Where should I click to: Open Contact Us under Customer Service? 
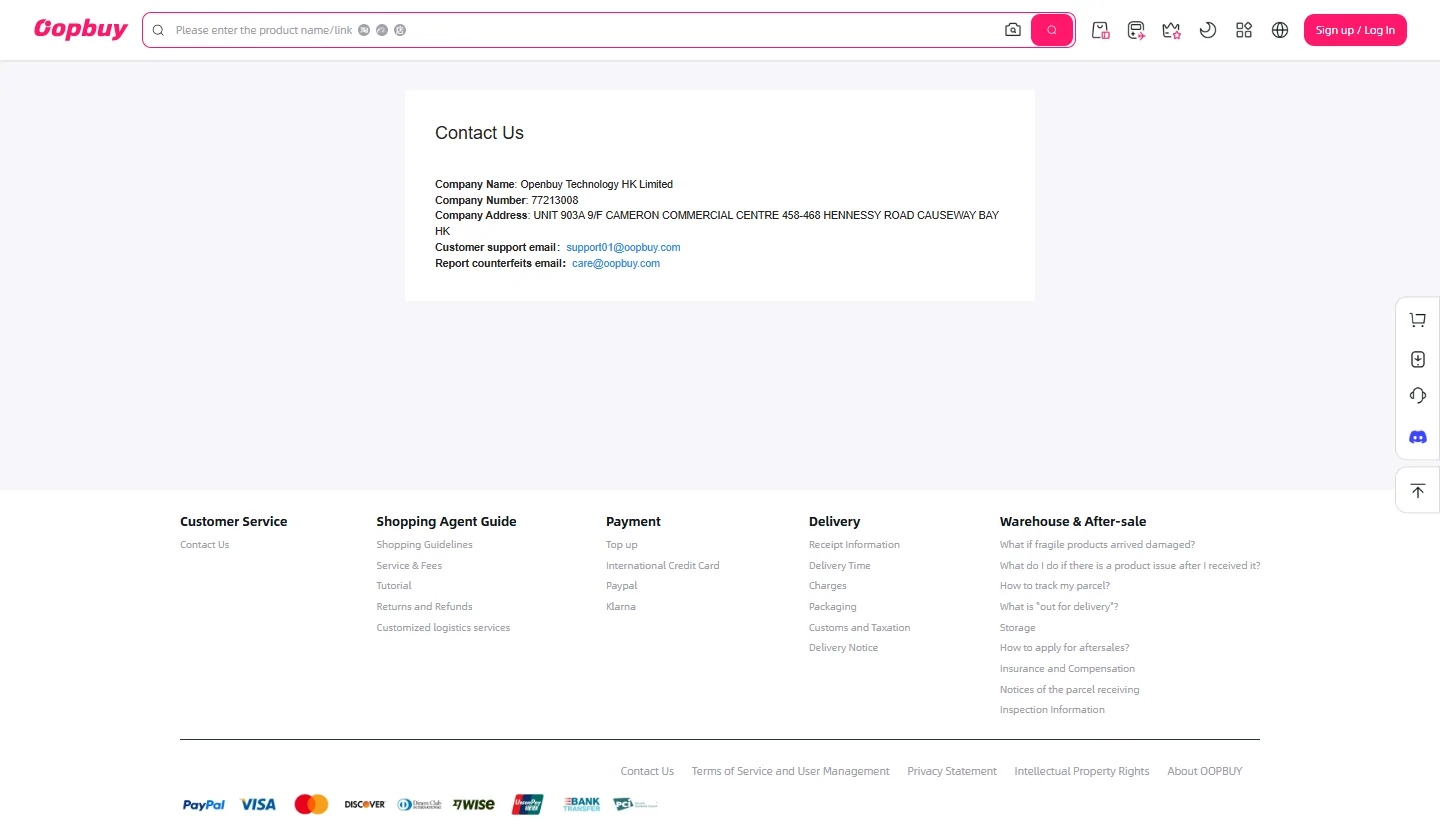point(205,545)
